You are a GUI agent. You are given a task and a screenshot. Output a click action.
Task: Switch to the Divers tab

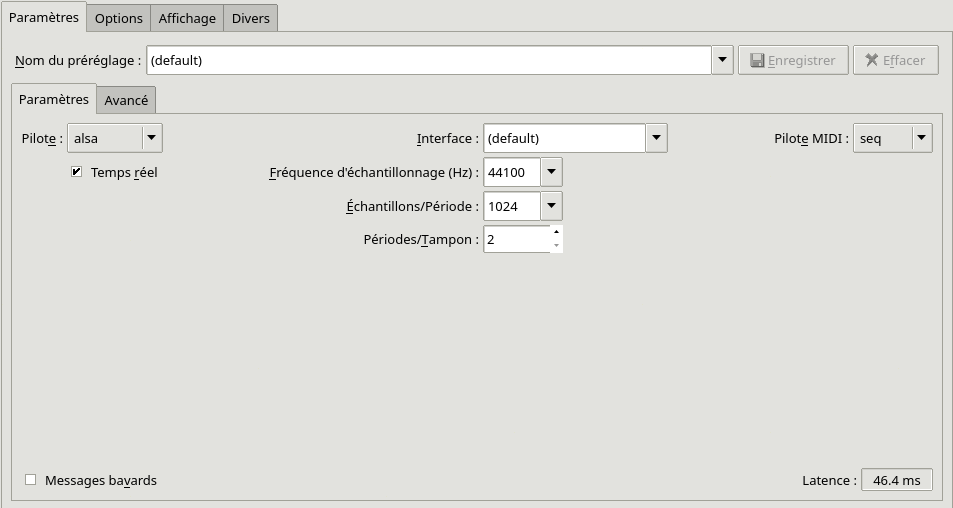pyautogui.click(x=250, y=18)
